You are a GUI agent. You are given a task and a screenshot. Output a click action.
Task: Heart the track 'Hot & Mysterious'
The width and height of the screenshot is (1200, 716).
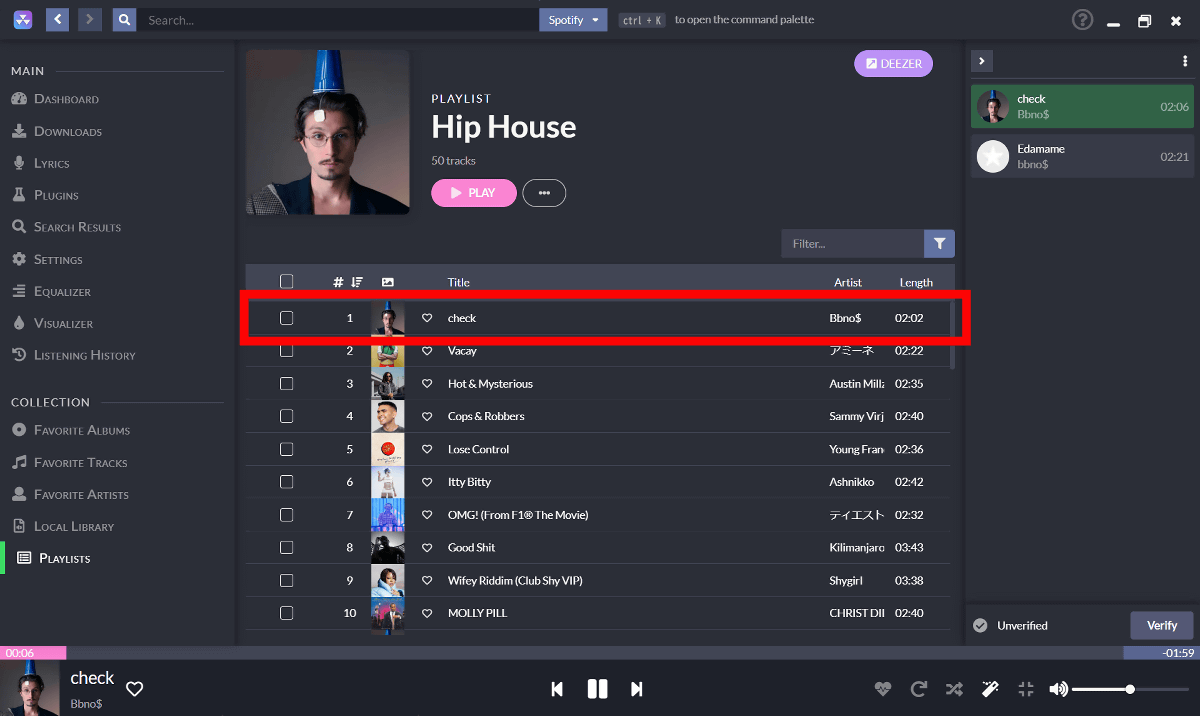[x=427, y=384]
